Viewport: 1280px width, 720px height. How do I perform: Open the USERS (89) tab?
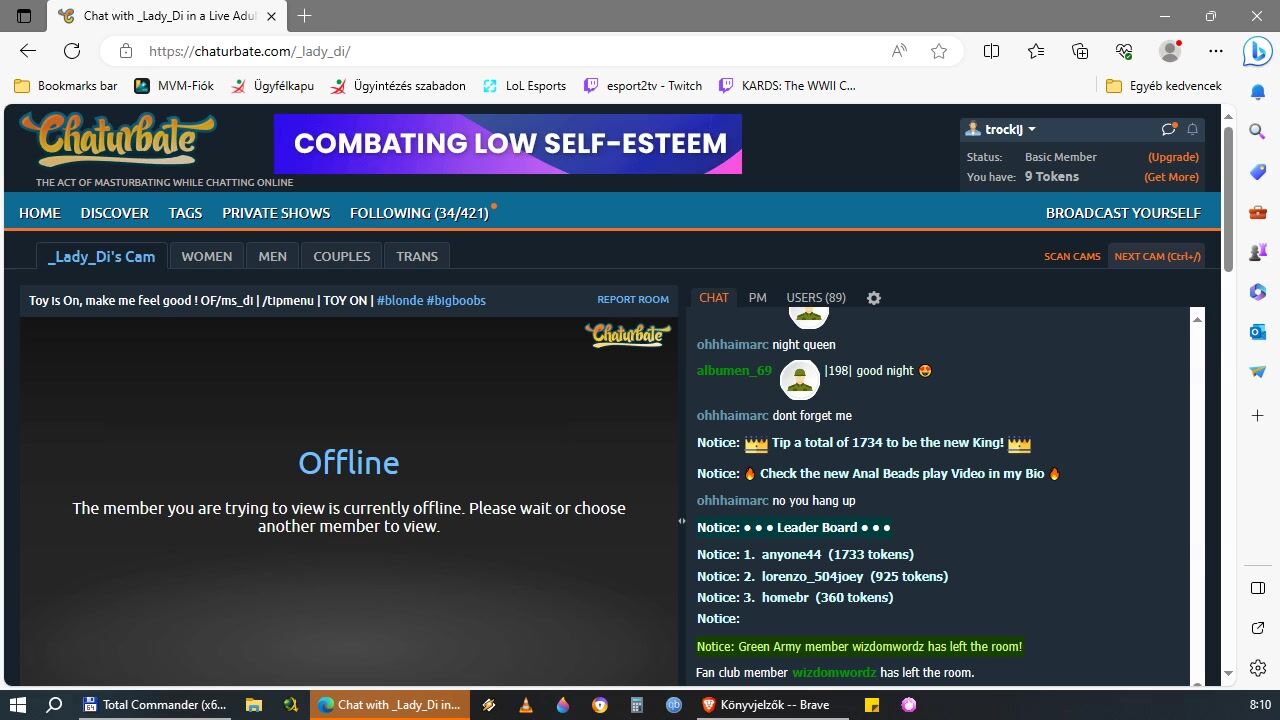(816, 297)
